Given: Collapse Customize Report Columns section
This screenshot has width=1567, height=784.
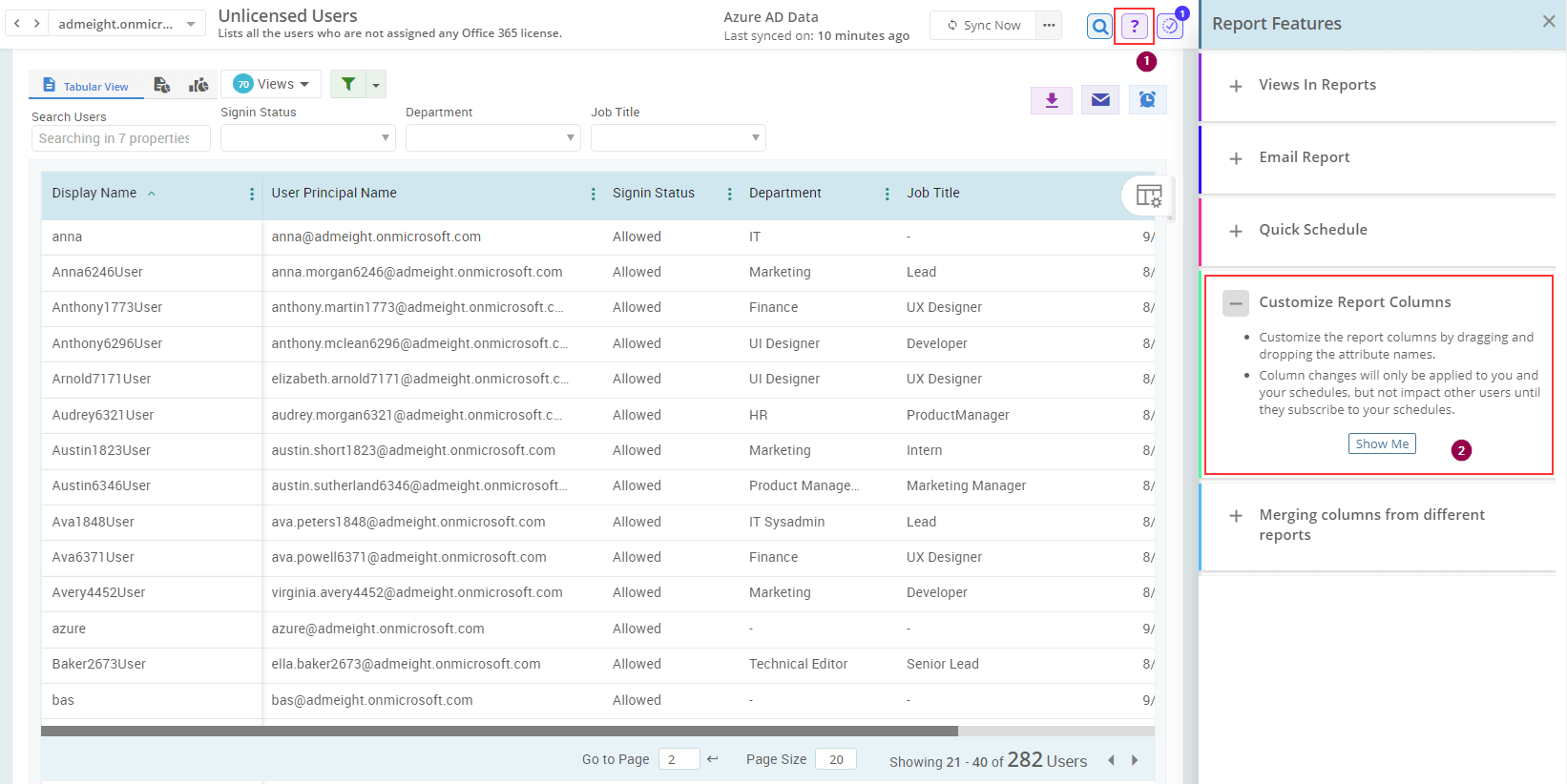Looking at the screenshot, I should (1236, 303).
